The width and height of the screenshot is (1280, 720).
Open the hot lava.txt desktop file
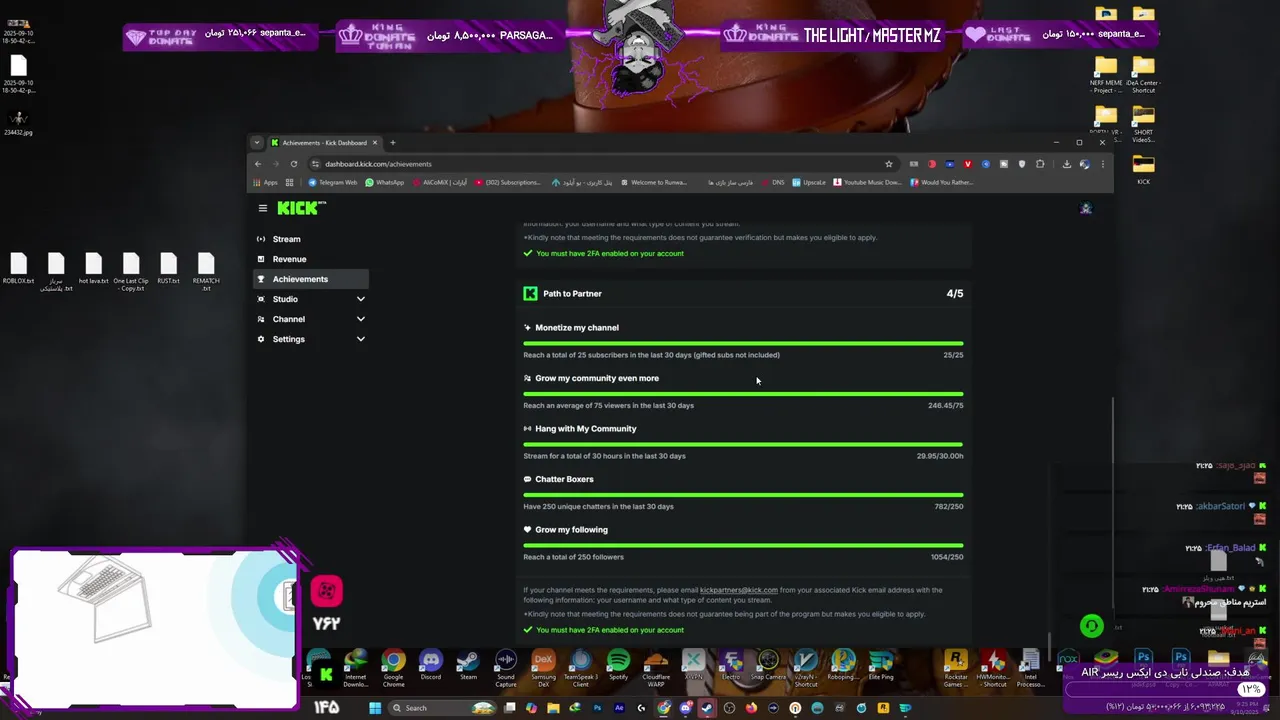pos(93,270)
